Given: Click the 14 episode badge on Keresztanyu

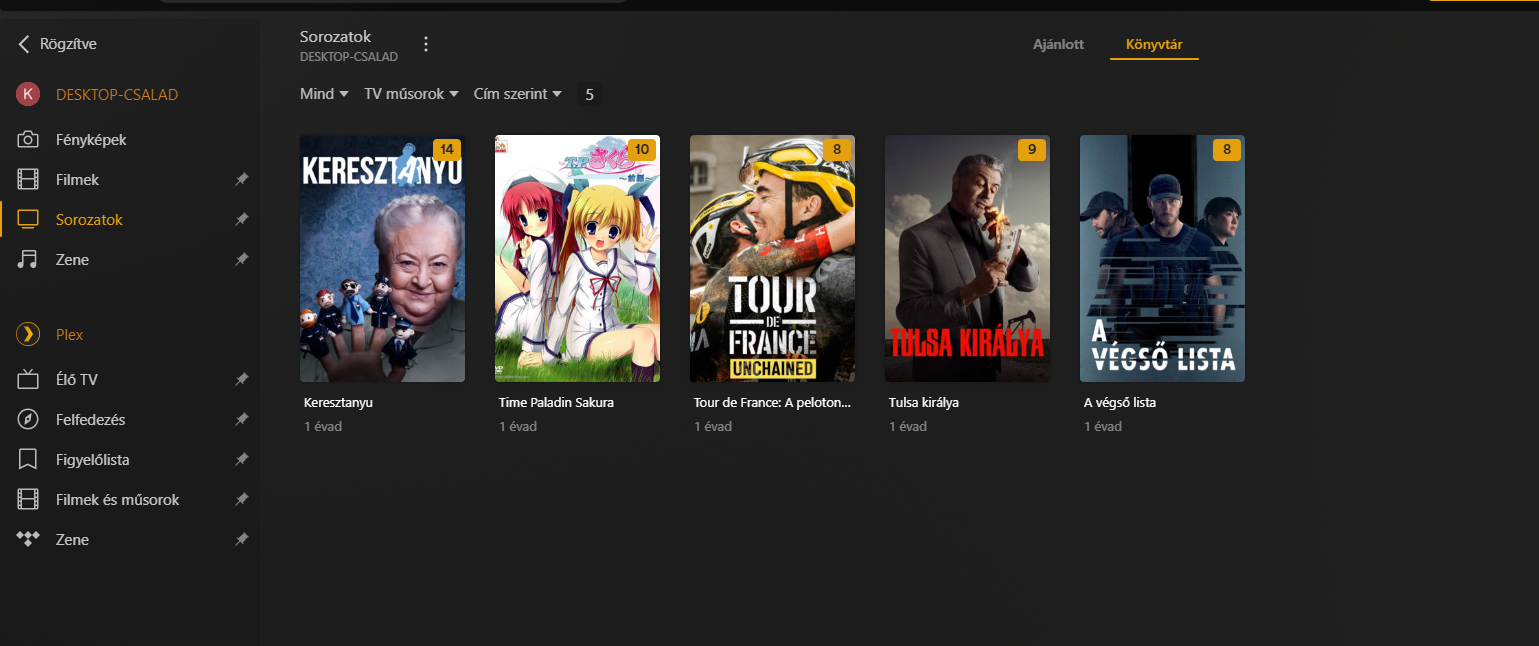Looking at the screenshot, I should 446,150.
